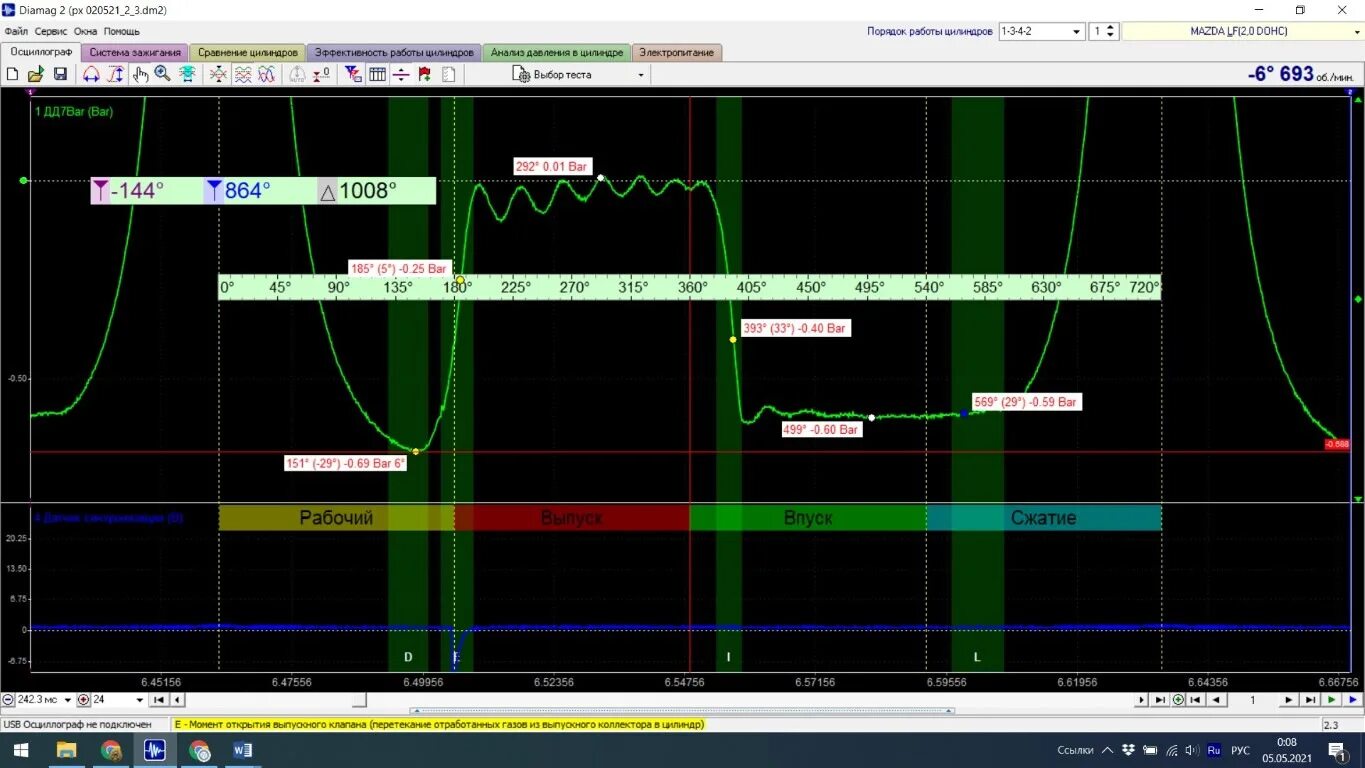Screen dimensions: 1365x768
Task: Click the green plus circle icon
Action: pyautogui.click(x=1178, y=700)
